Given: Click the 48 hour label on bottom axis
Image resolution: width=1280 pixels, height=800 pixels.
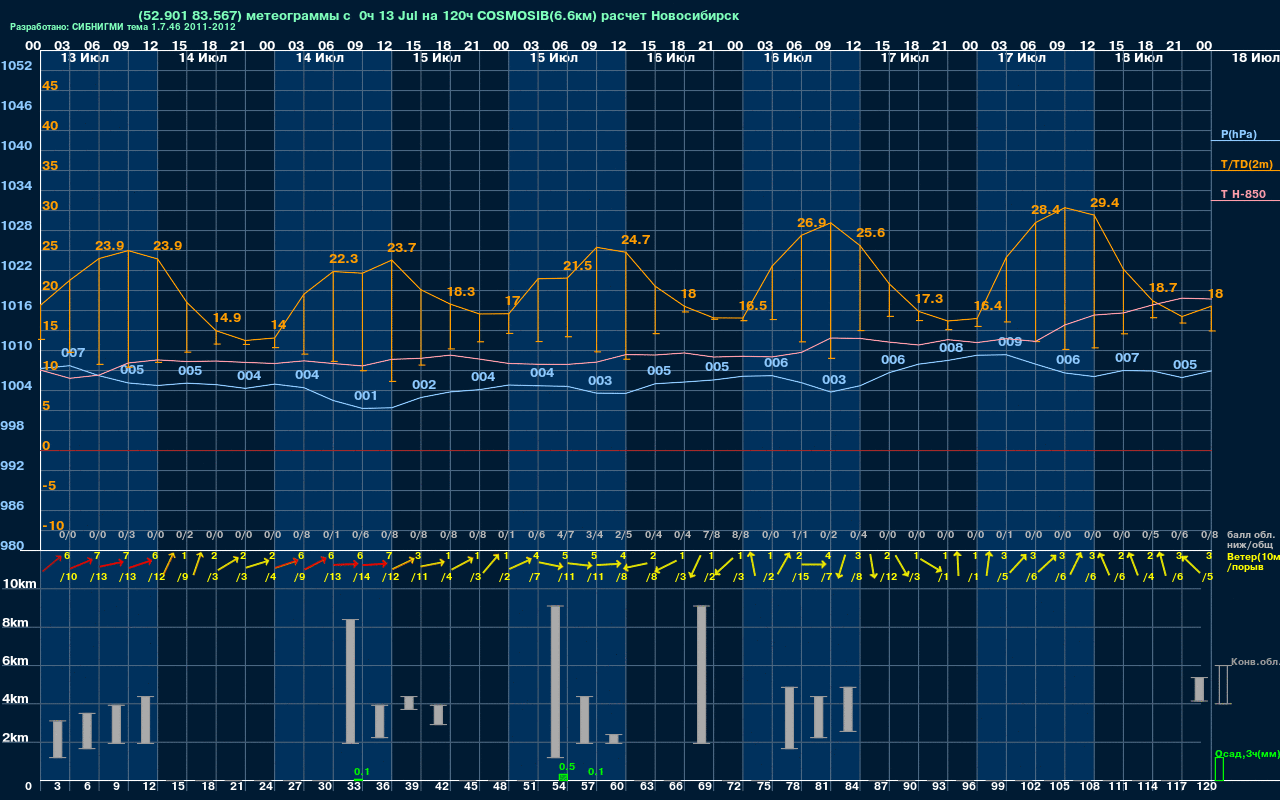Looking at the screenshot, I should click(x=501, y=787).
